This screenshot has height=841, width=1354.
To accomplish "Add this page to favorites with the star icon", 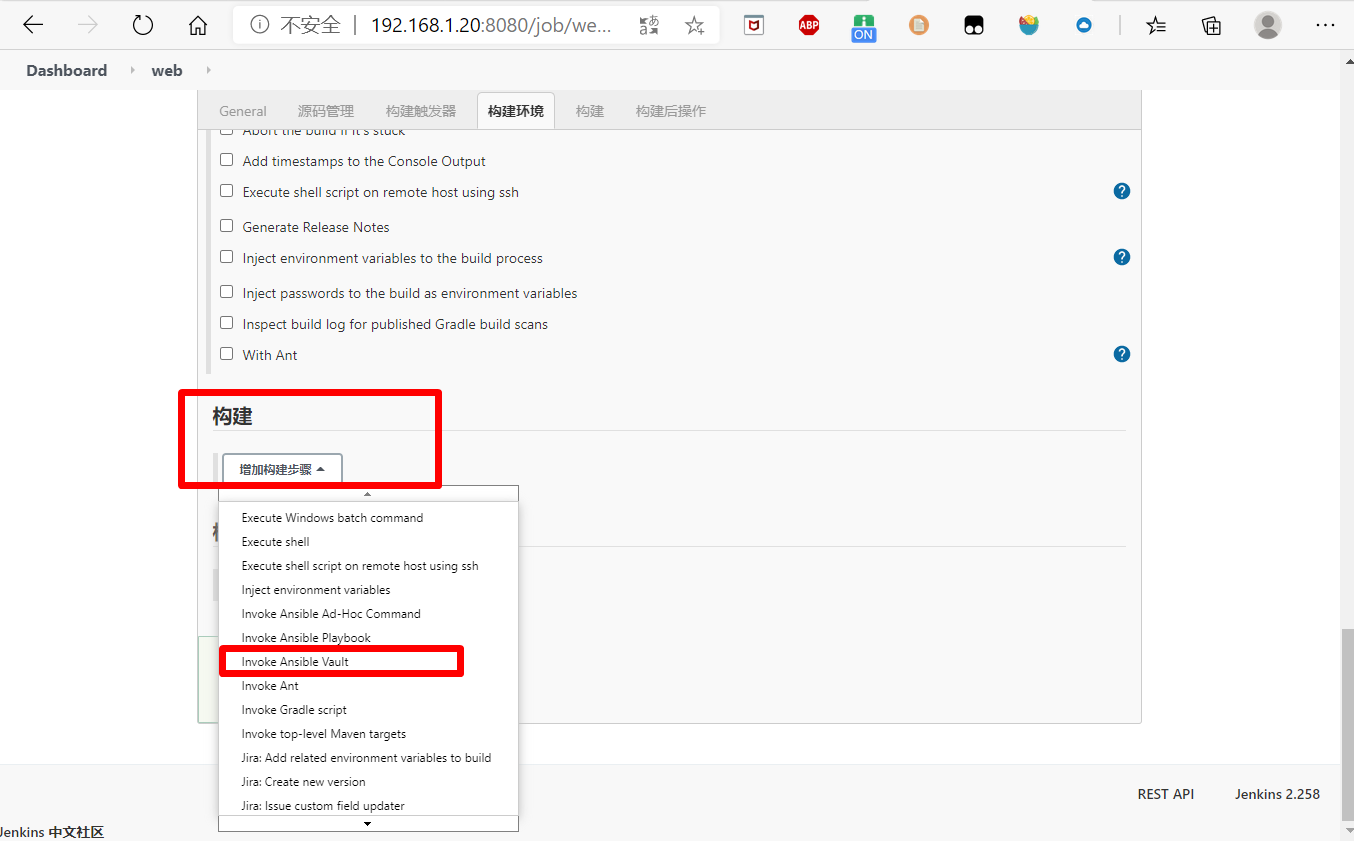I will (x=695, y=26).
